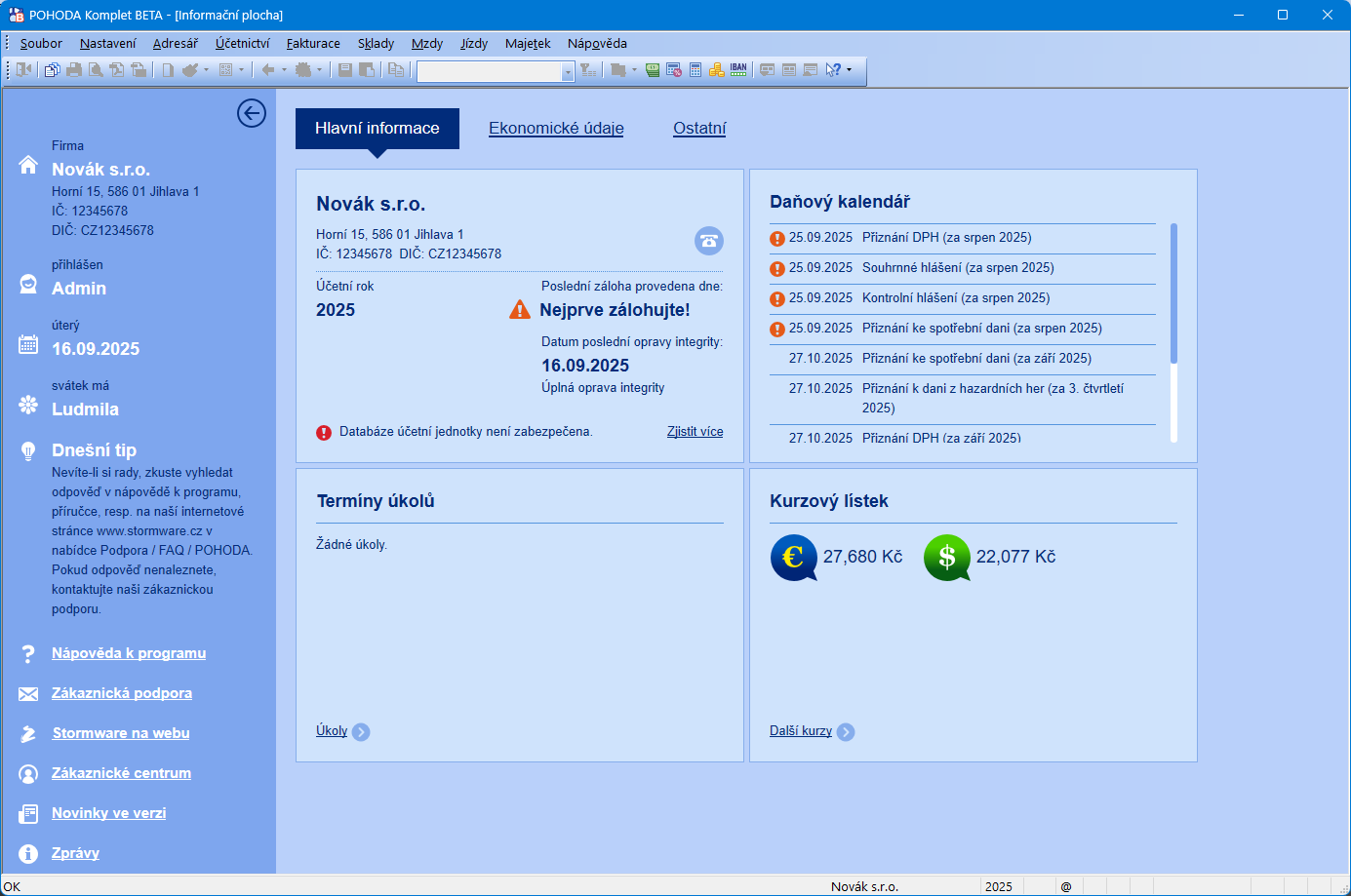1351x896 pixels.
Task: Select the Hlavní informace tab
Action: [x=377, y=128]
